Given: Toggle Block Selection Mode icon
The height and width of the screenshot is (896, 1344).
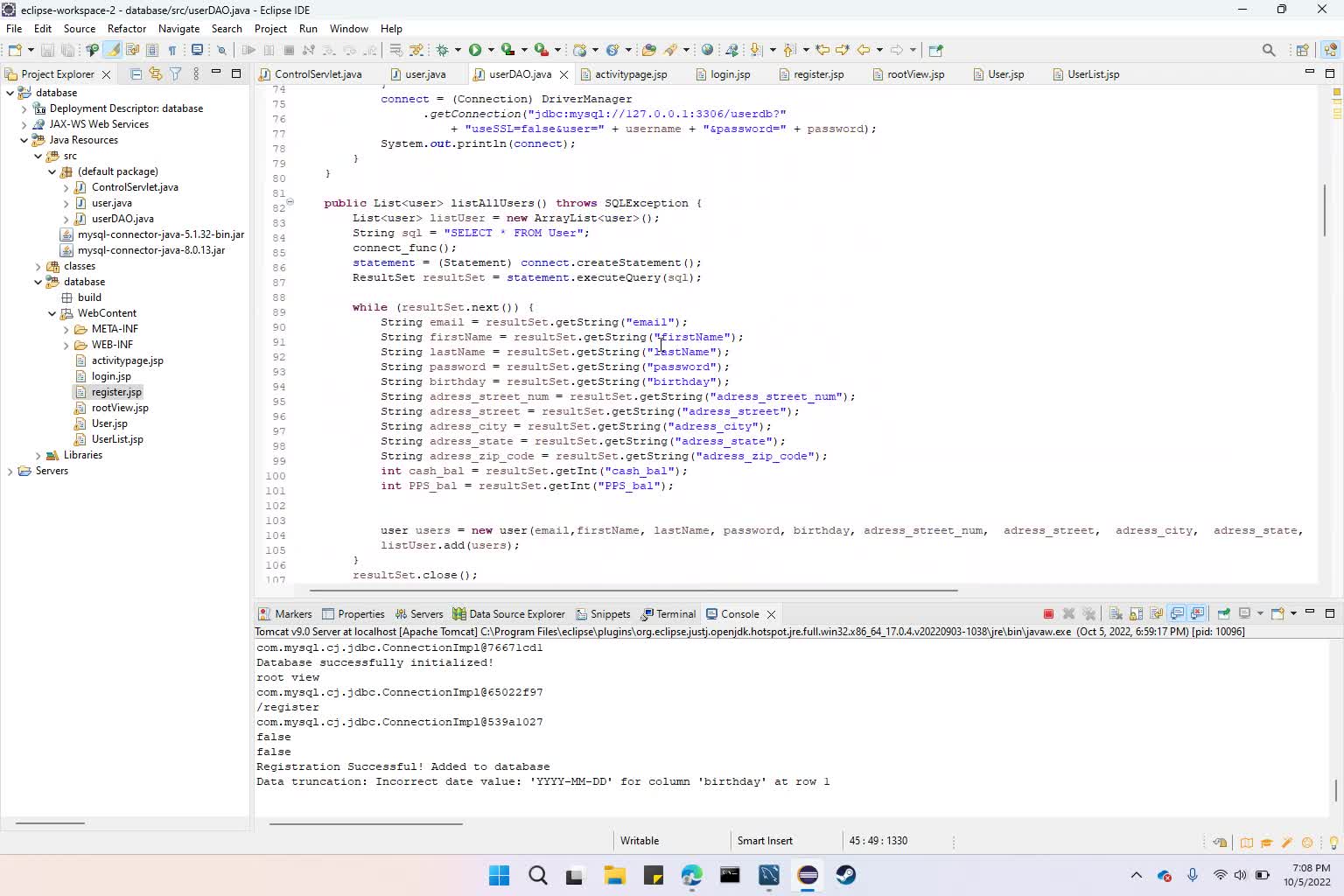Looking at the screenshot, I should click(x=152, y=50).
